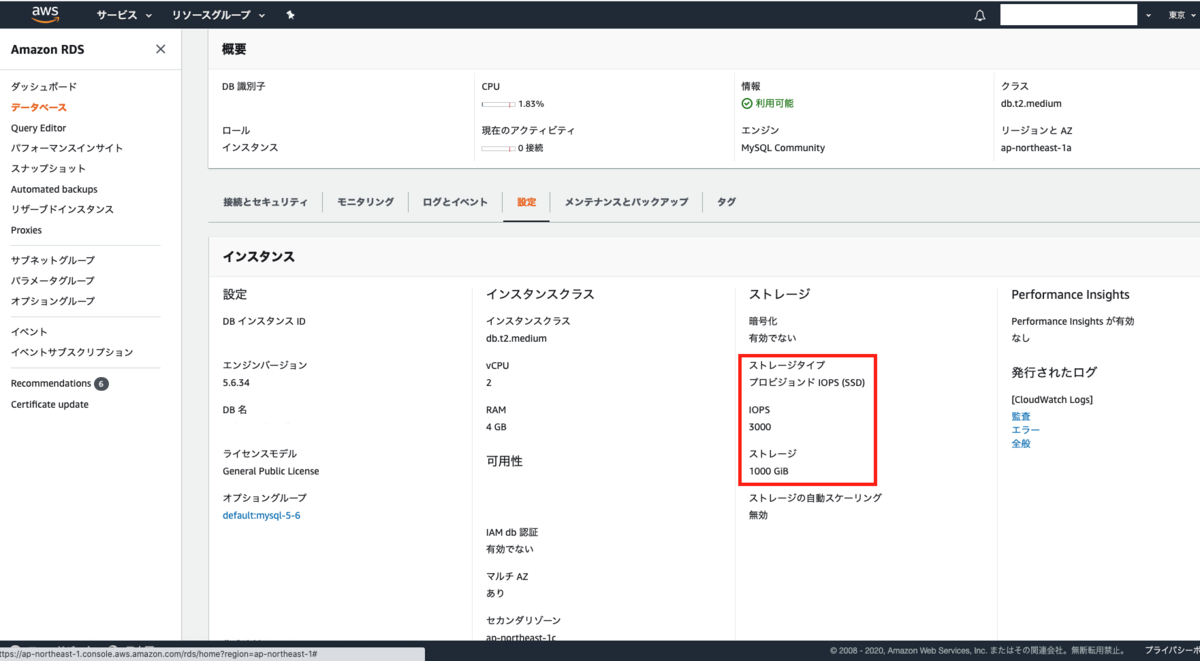Click the green available status icon

click(747, 103)
